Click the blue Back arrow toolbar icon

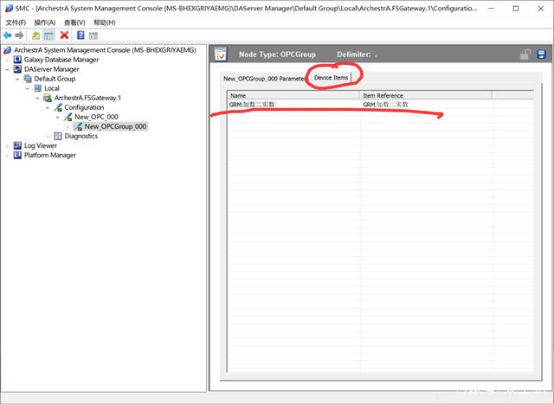pyautogui.click(x=7, y=35)
